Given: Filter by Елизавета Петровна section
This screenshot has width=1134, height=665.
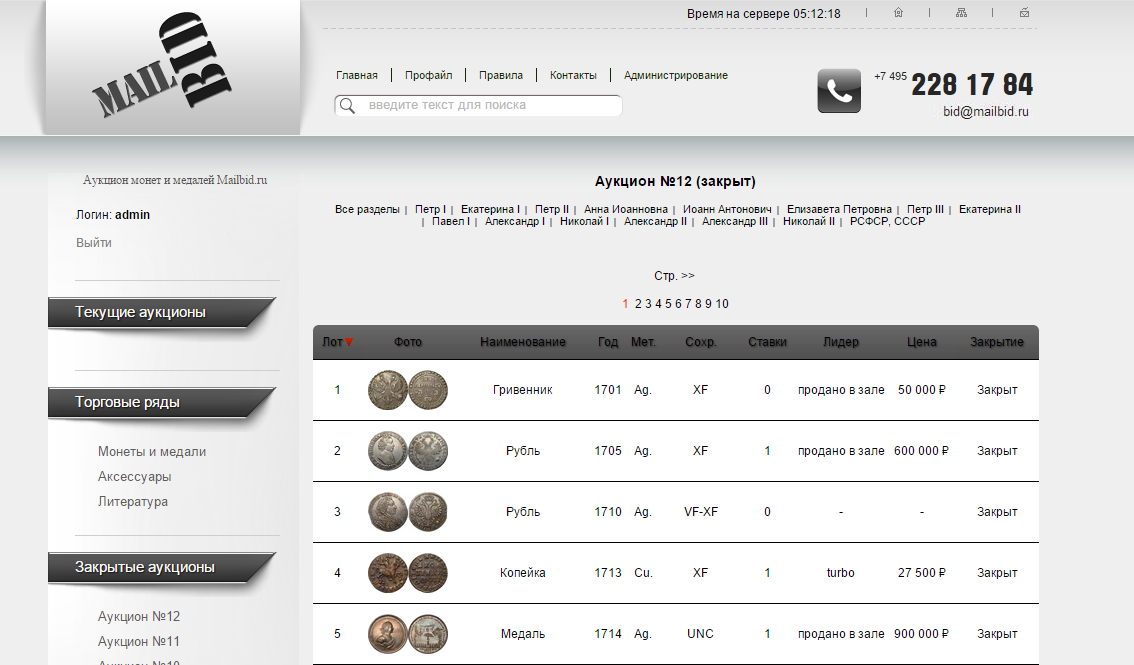Looking at the screenshot, I should (839, 209).
